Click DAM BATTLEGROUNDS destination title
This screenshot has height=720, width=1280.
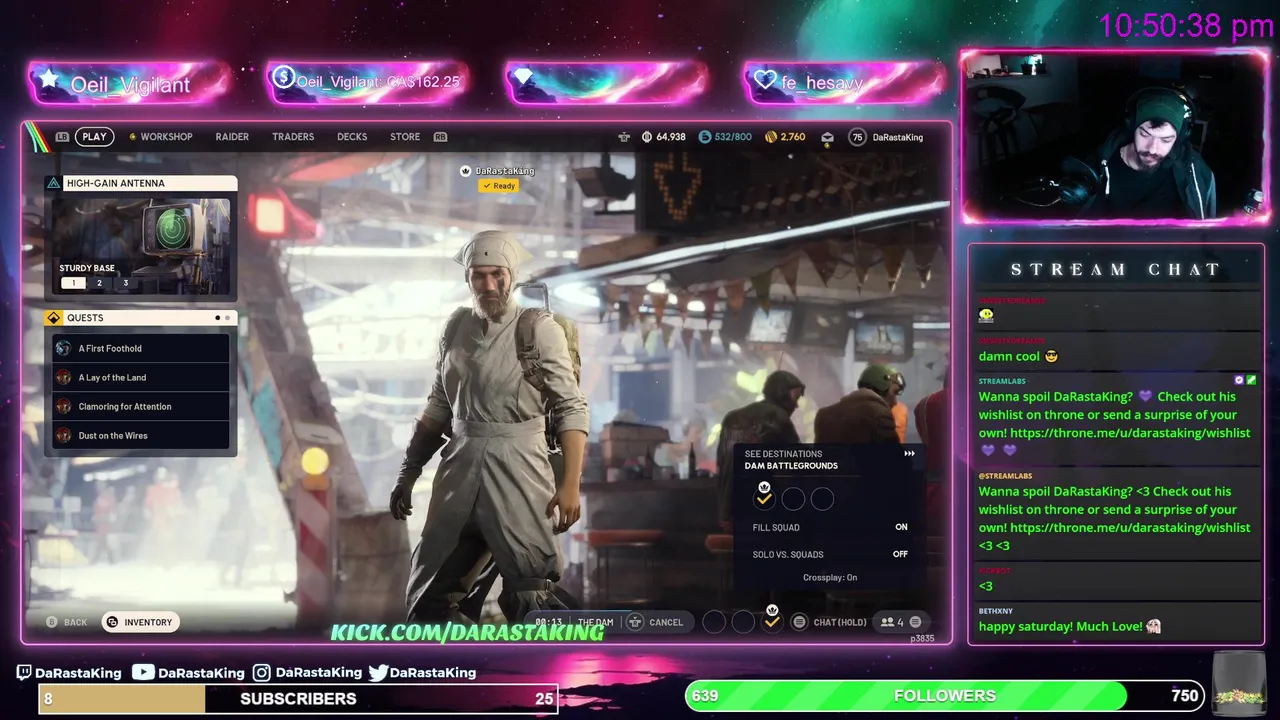pyautogui.click(x=791, y=466)
